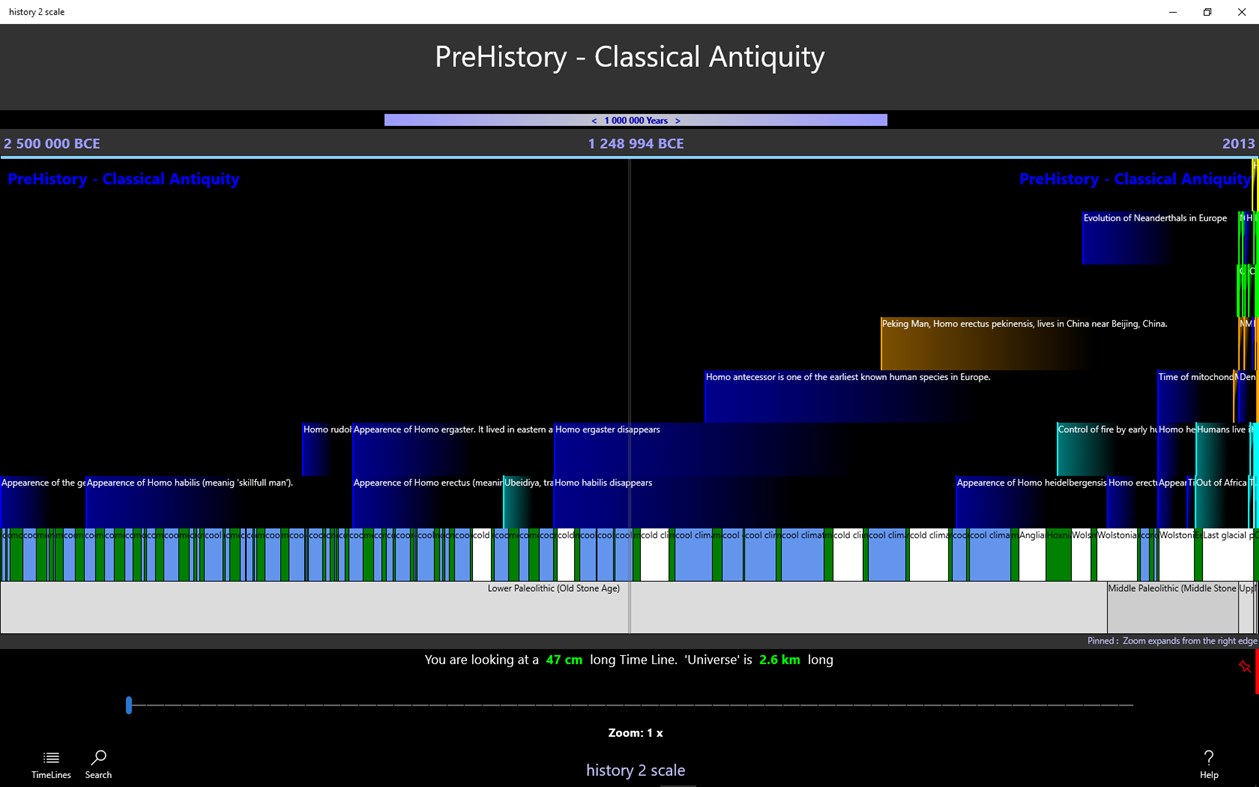Open the Search tool
Image resolution: width=1259 pixels, height=787 pixels.
pyautogui.click(x=97, y=764)
